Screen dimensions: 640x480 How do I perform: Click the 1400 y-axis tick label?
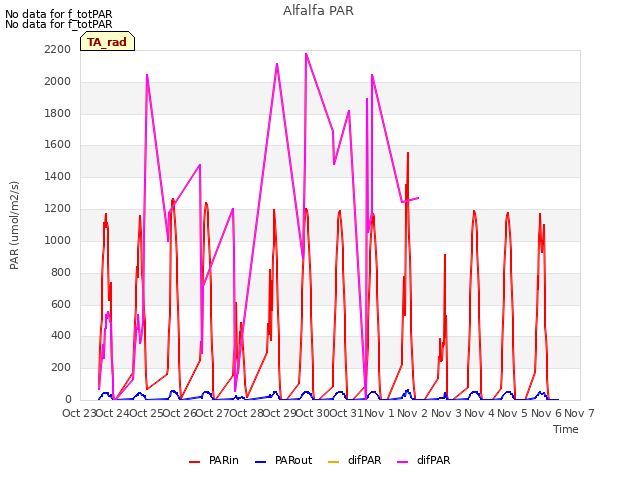coord(58,177)
